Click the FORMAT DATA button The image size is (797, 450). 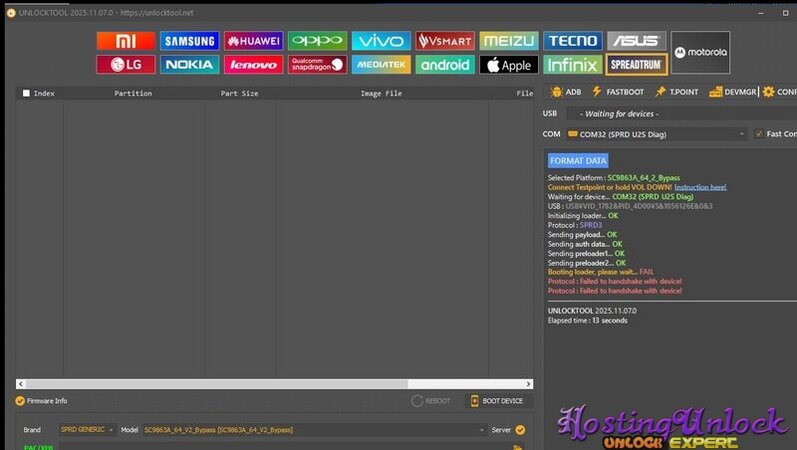578,160
